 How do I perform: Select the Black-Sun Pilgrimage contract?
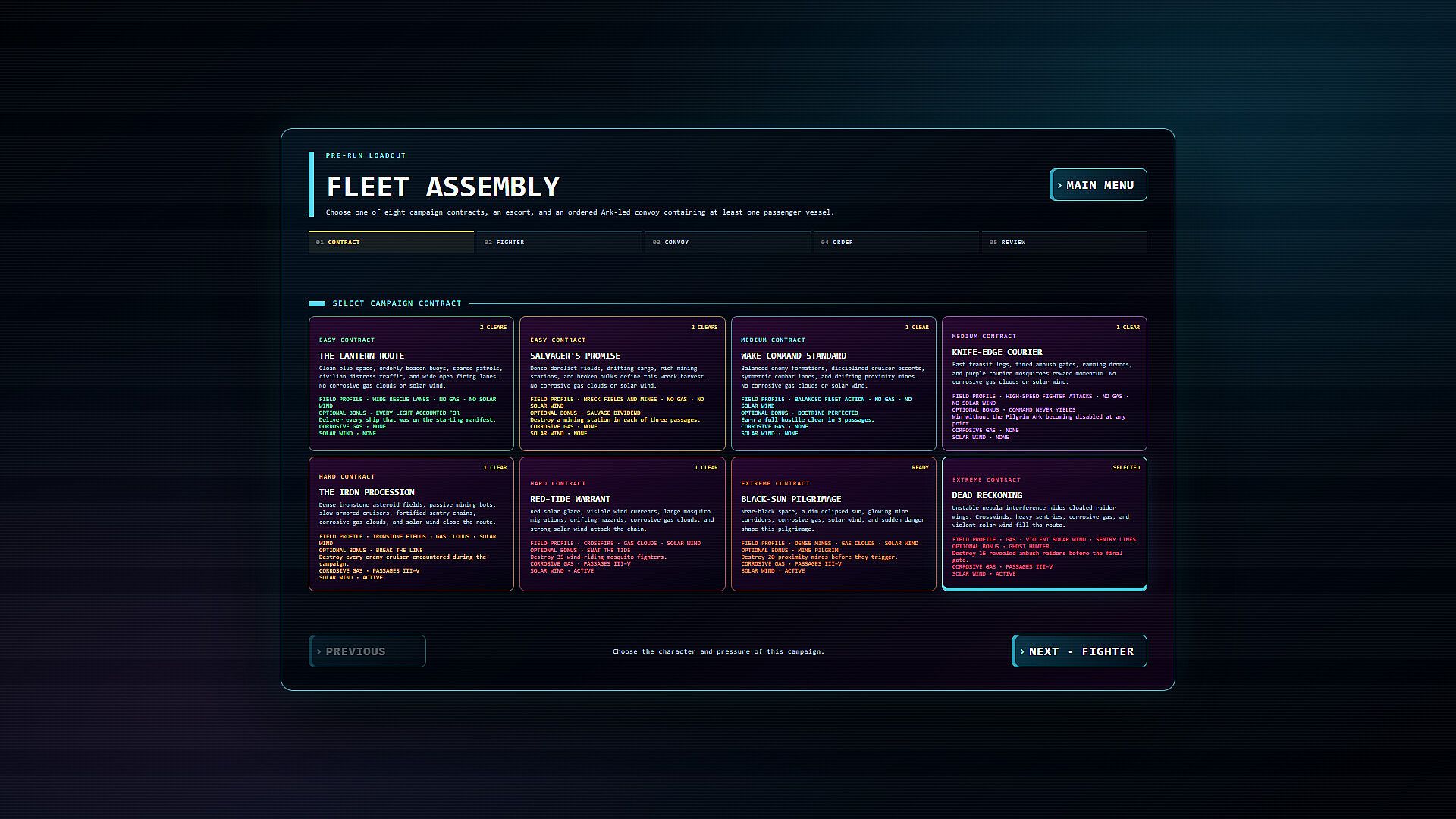click(833, 524)
